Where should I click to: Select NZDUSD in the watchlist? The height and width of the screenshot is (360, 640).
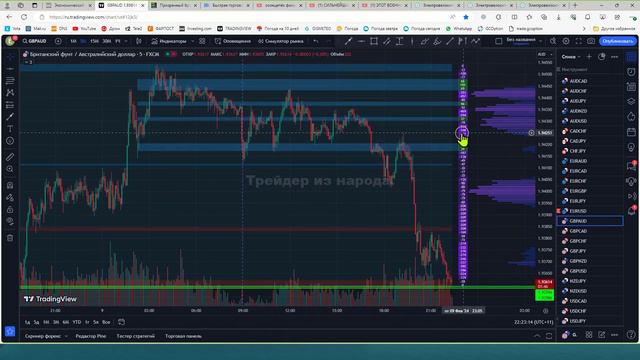tap(590, 291)
